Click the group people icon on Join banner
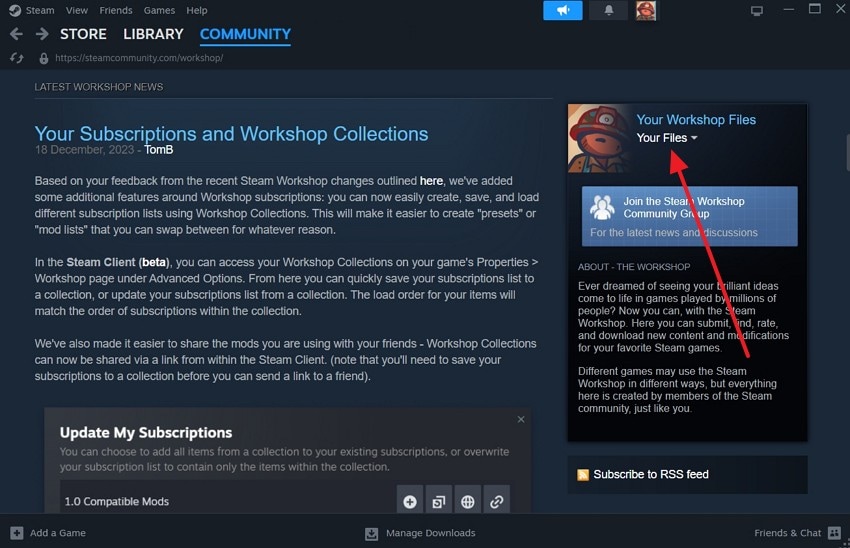The width and height of the screenshot is (850, 548). pos(602,208)
